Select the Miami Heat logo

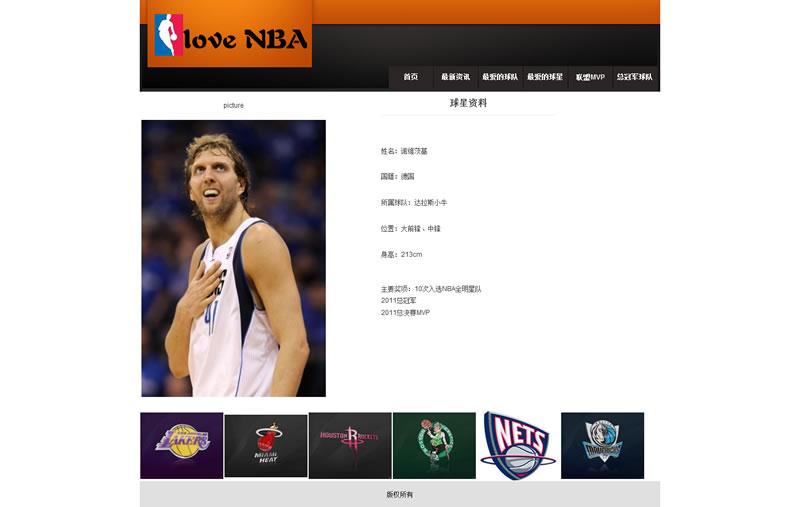pyautogui.click(x=265, y=446)
